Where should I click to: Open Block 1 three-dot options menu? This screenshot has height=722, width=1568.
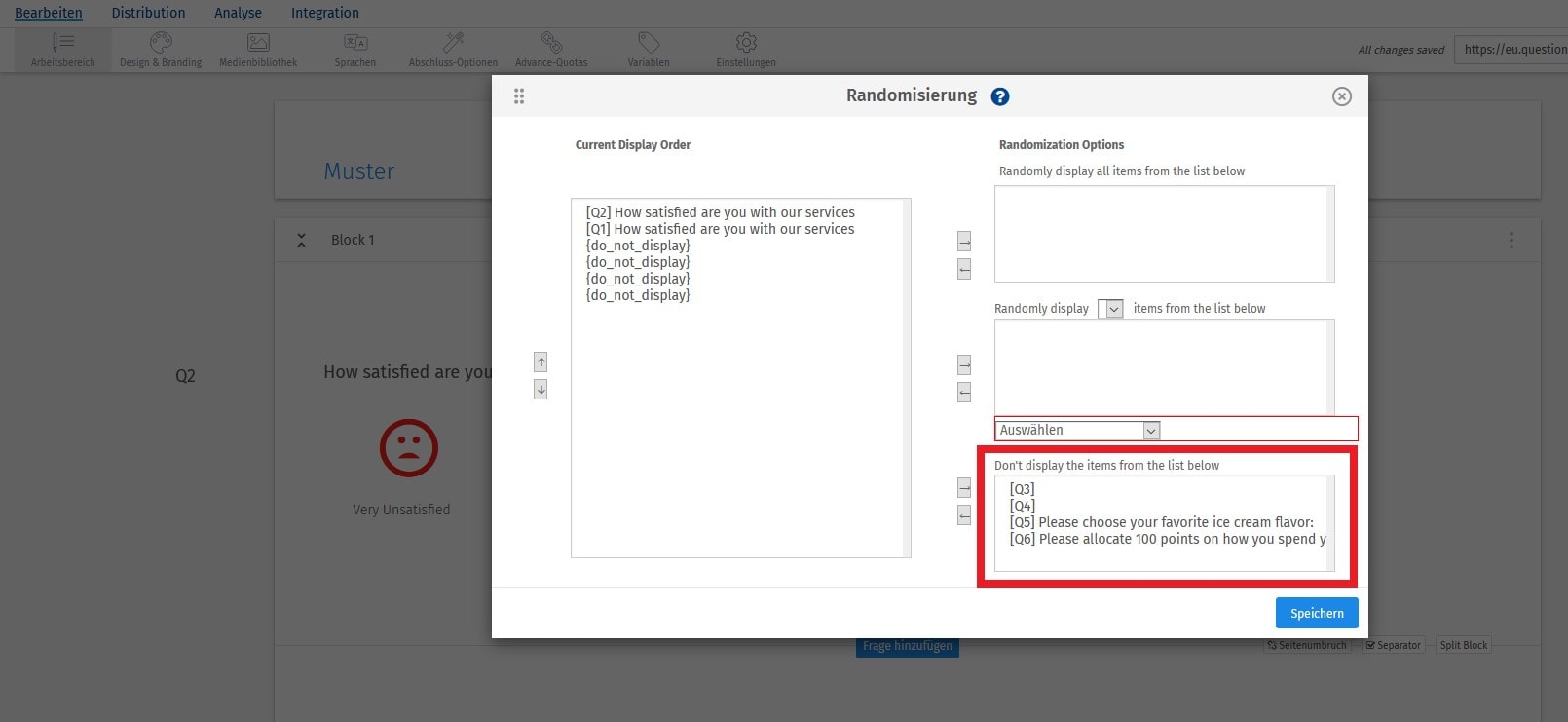click(x=1512, y=240)
